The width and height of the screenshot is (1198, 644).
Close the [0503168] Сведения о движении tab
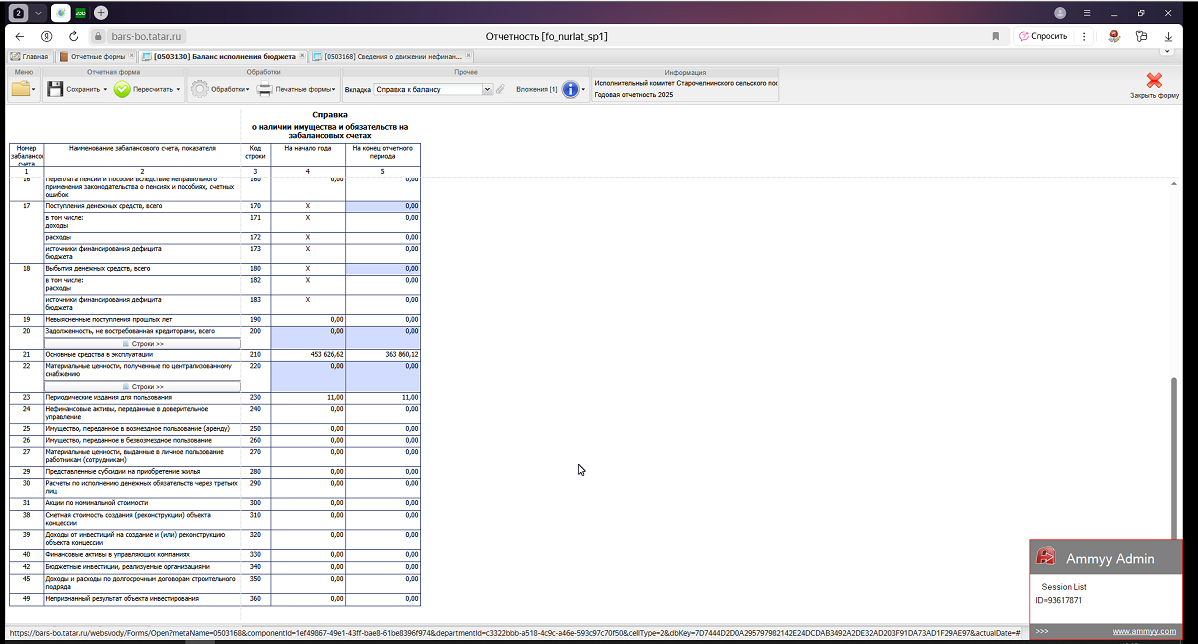[x=468, y=56]
